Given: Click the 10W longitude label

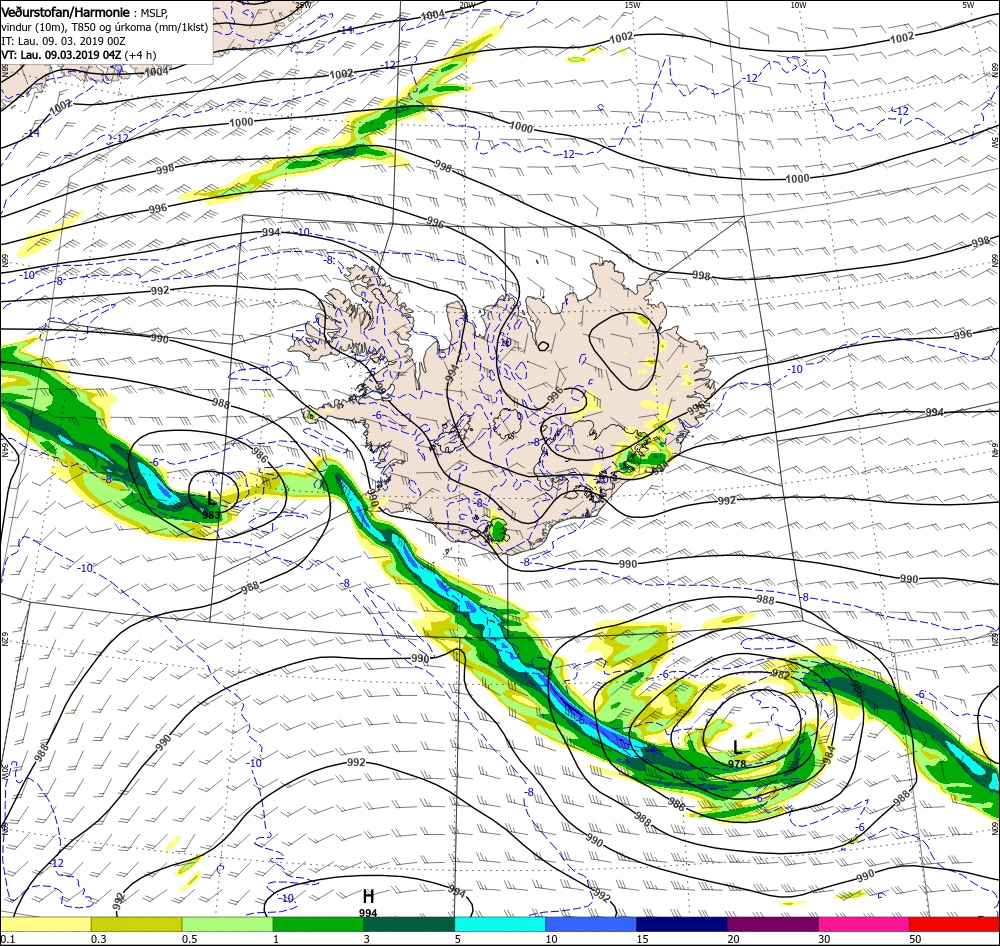Looking at the screenshot, I should click(x=798, y=5).
